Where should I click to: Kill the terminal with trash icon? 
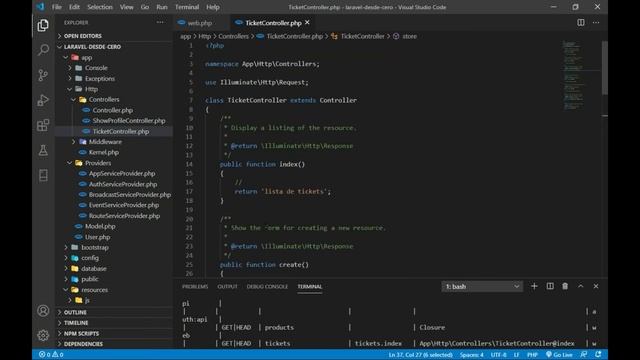coord(565,286)
